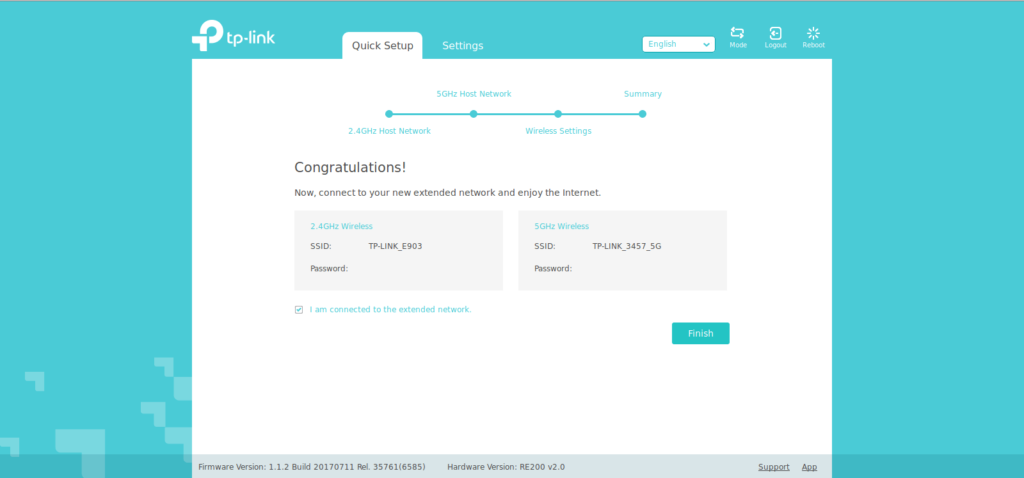1024x478 pixels.
Task: Click the 2.4GHz Wireless panel heading
Action: pos(341,226)
